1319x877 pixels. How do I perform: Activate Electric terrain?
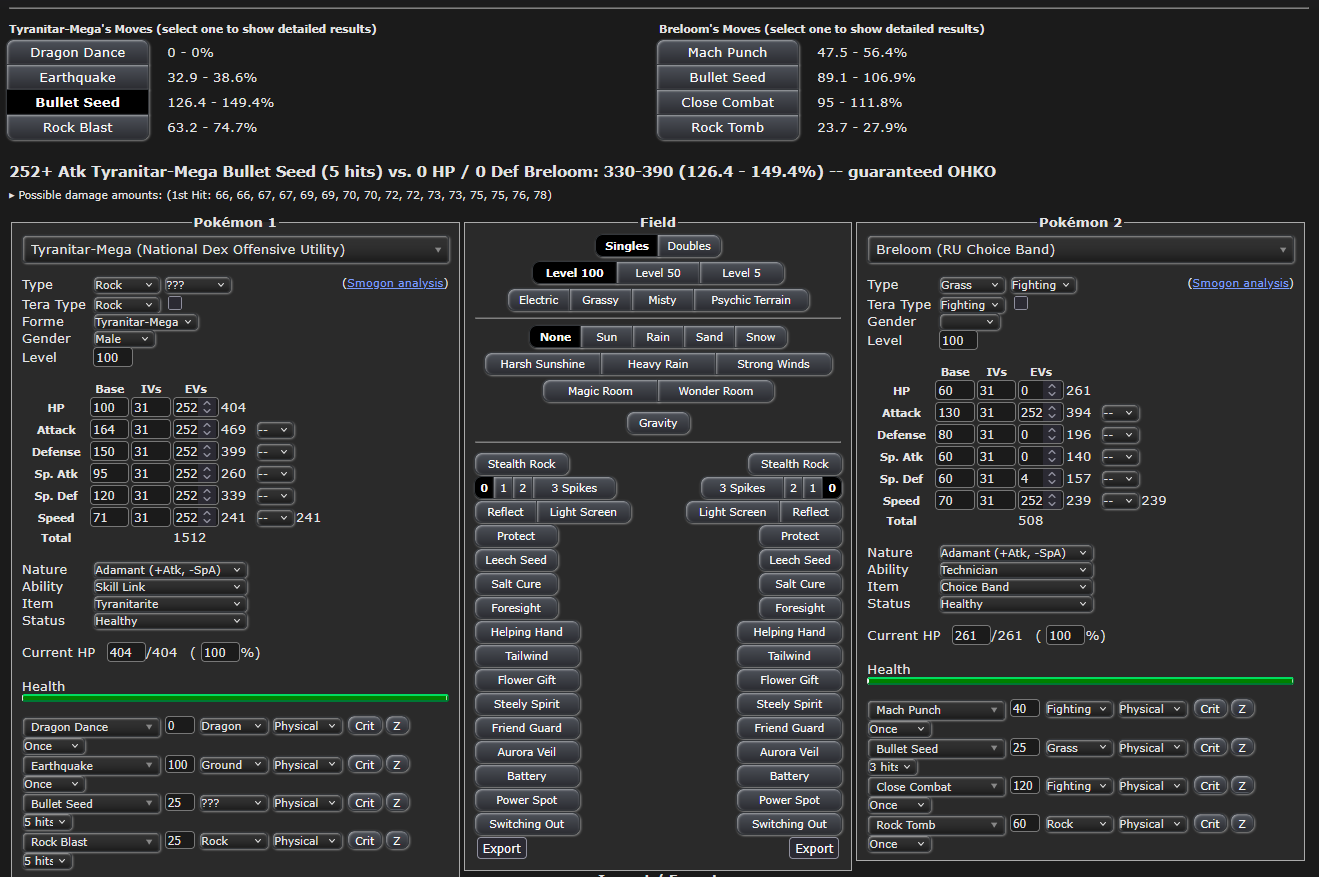(539, 300)
